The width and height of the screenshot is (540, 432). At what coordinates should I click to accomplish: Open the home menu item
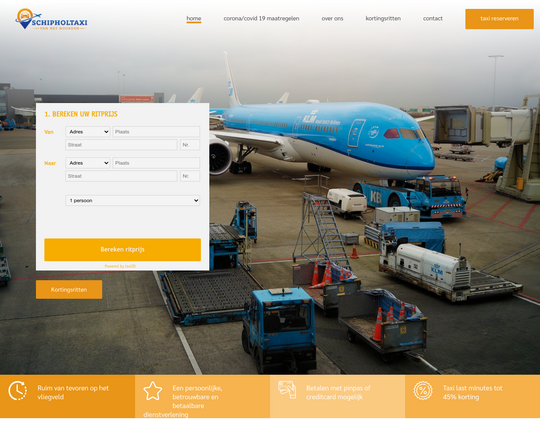click(194, 19)
